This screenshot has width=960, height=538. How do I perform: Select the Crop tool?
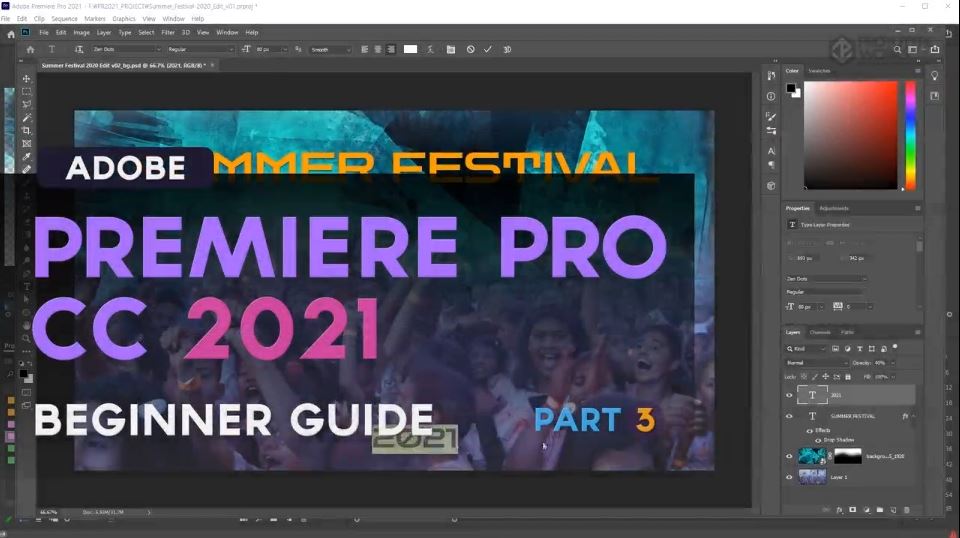(26, 130)
